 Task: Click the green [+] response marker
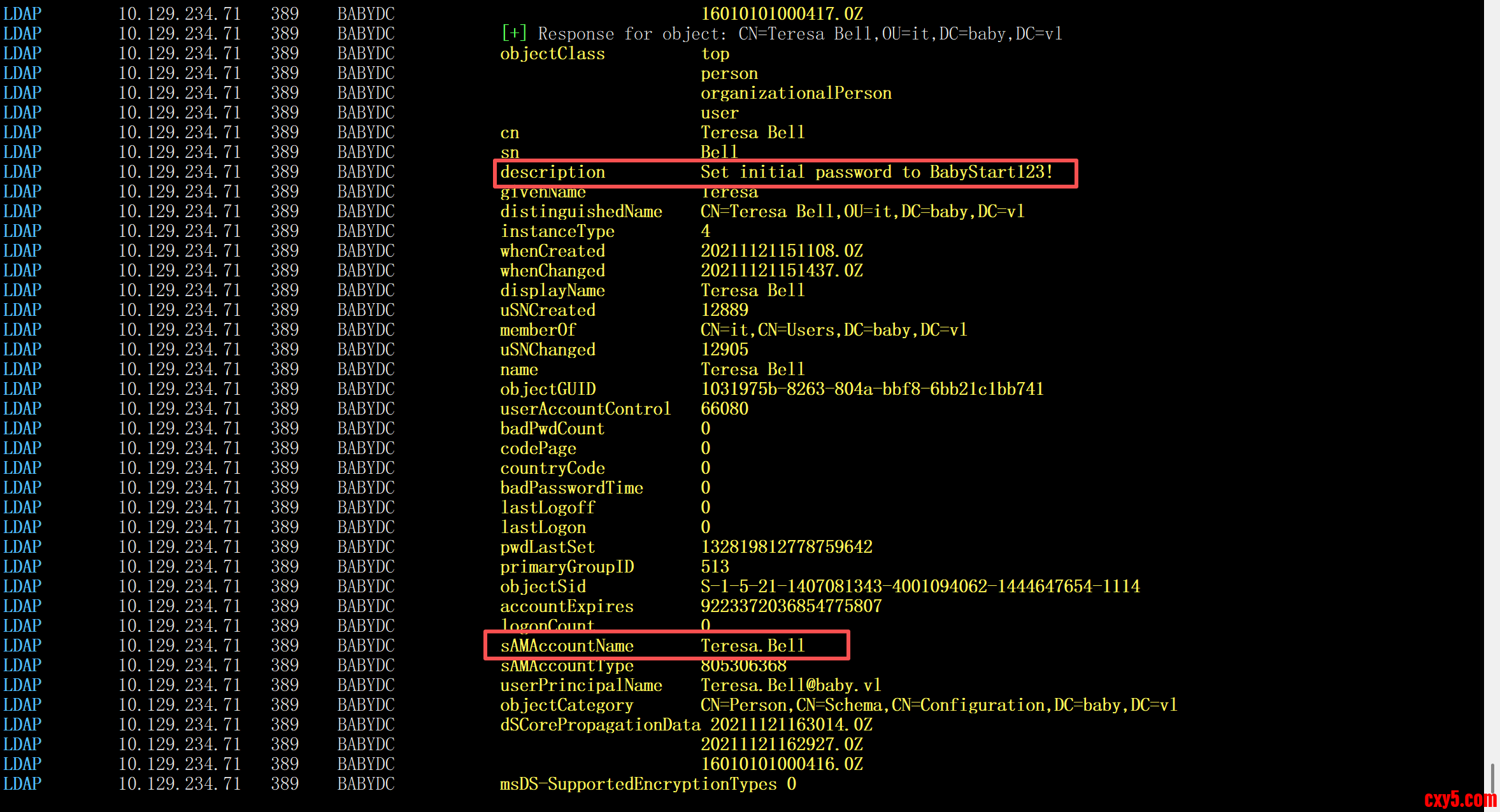514,33
